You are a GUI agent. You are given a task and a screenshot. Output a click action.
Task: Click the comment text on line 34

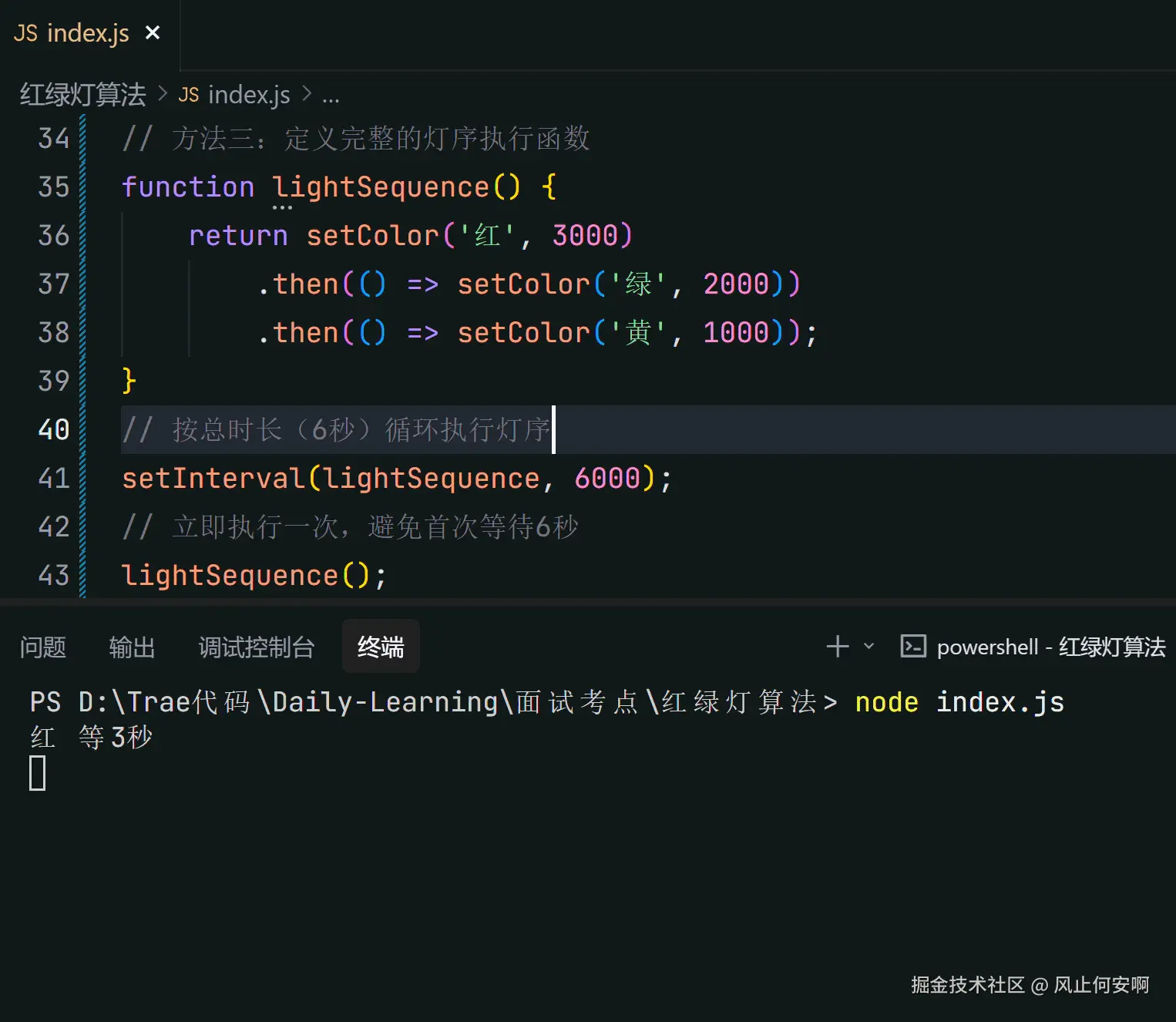(x=356, y=139)
